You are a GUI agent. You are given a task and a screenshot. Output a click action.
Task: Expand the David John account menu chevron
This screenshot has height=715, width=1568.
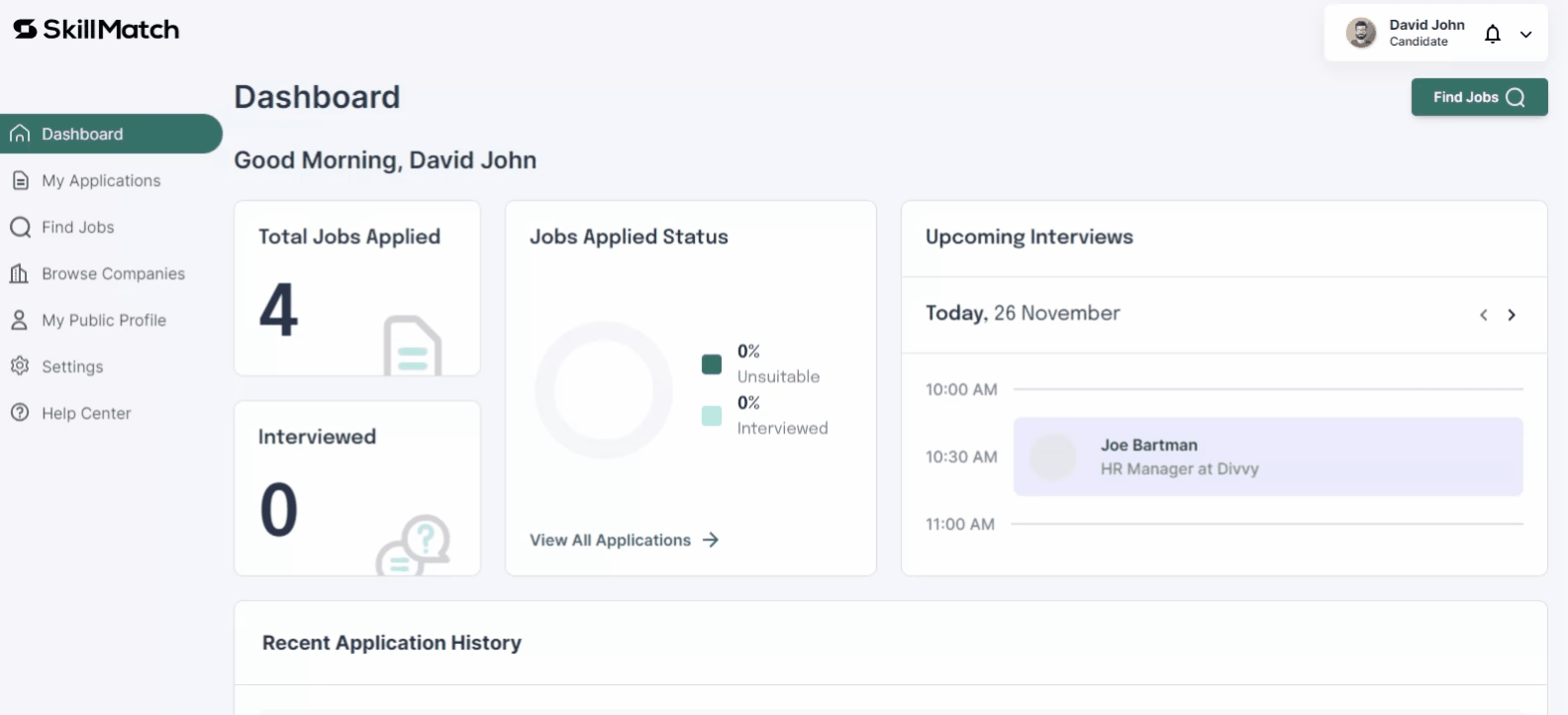point(1526,34)
